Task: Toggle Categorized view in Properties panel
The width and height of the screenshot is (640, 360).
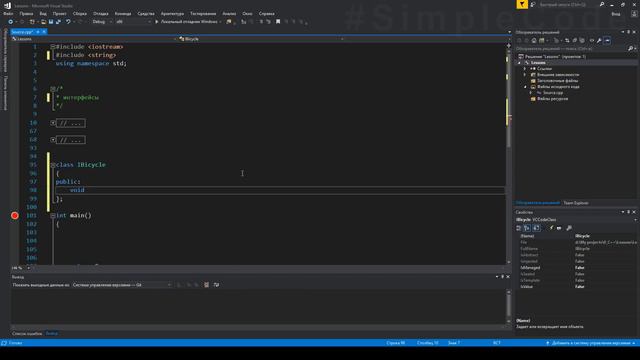Action: pos(518,228)
